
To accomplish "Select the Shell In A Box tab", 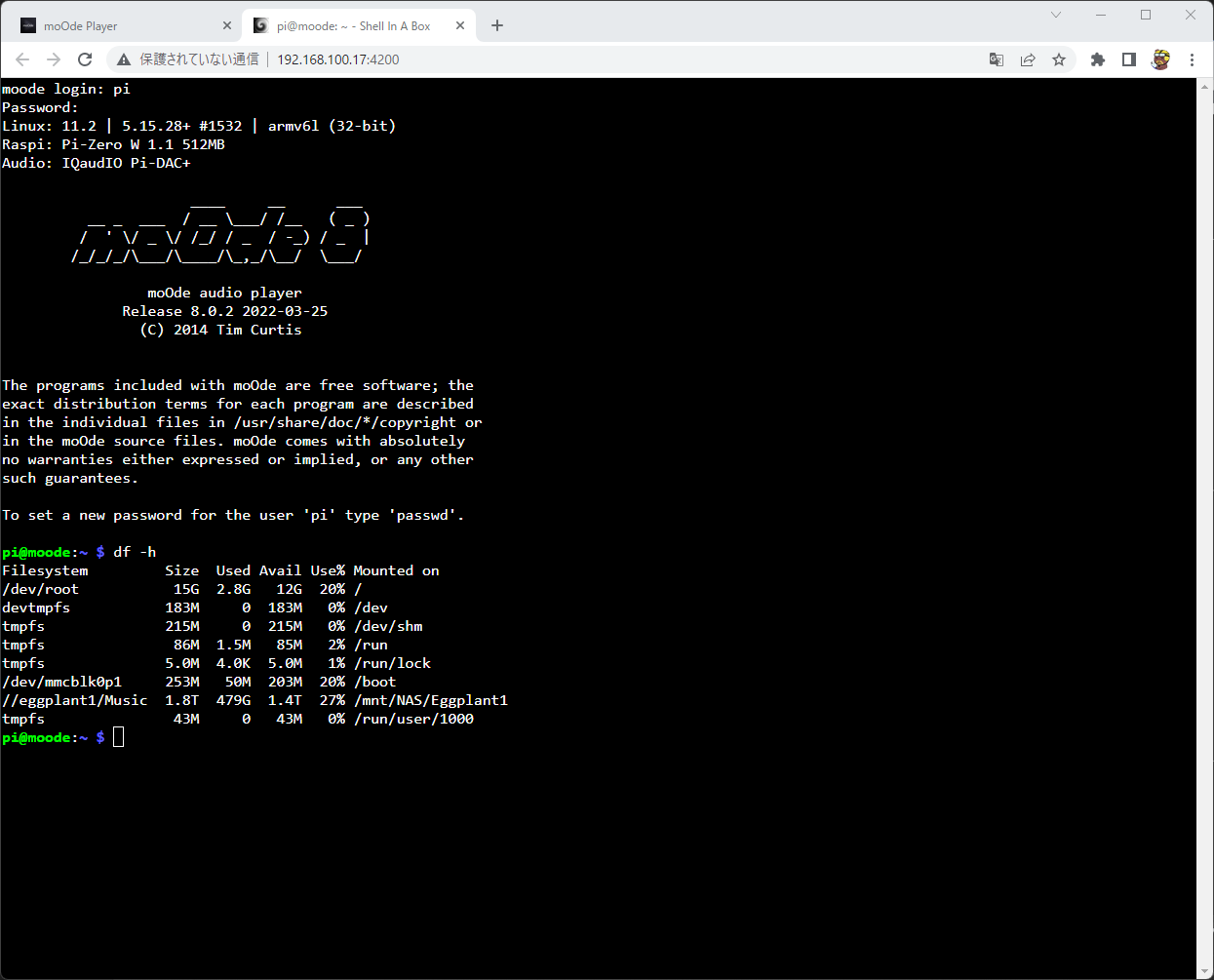I will click(x=359, y=26).
